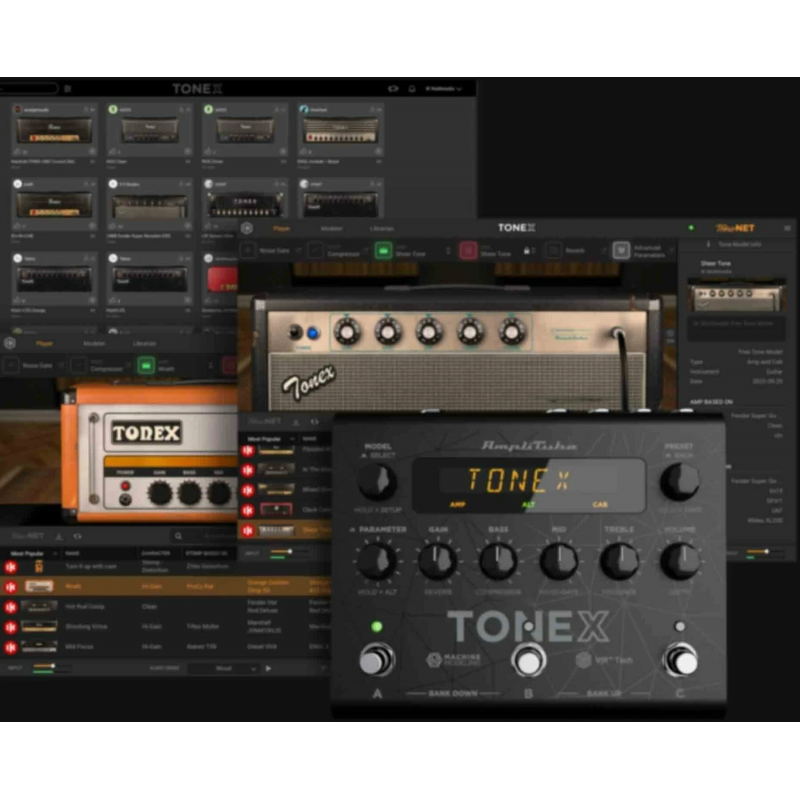Select the Noise Gate block in the chain
800x800 pixels.
click(270, 249)
